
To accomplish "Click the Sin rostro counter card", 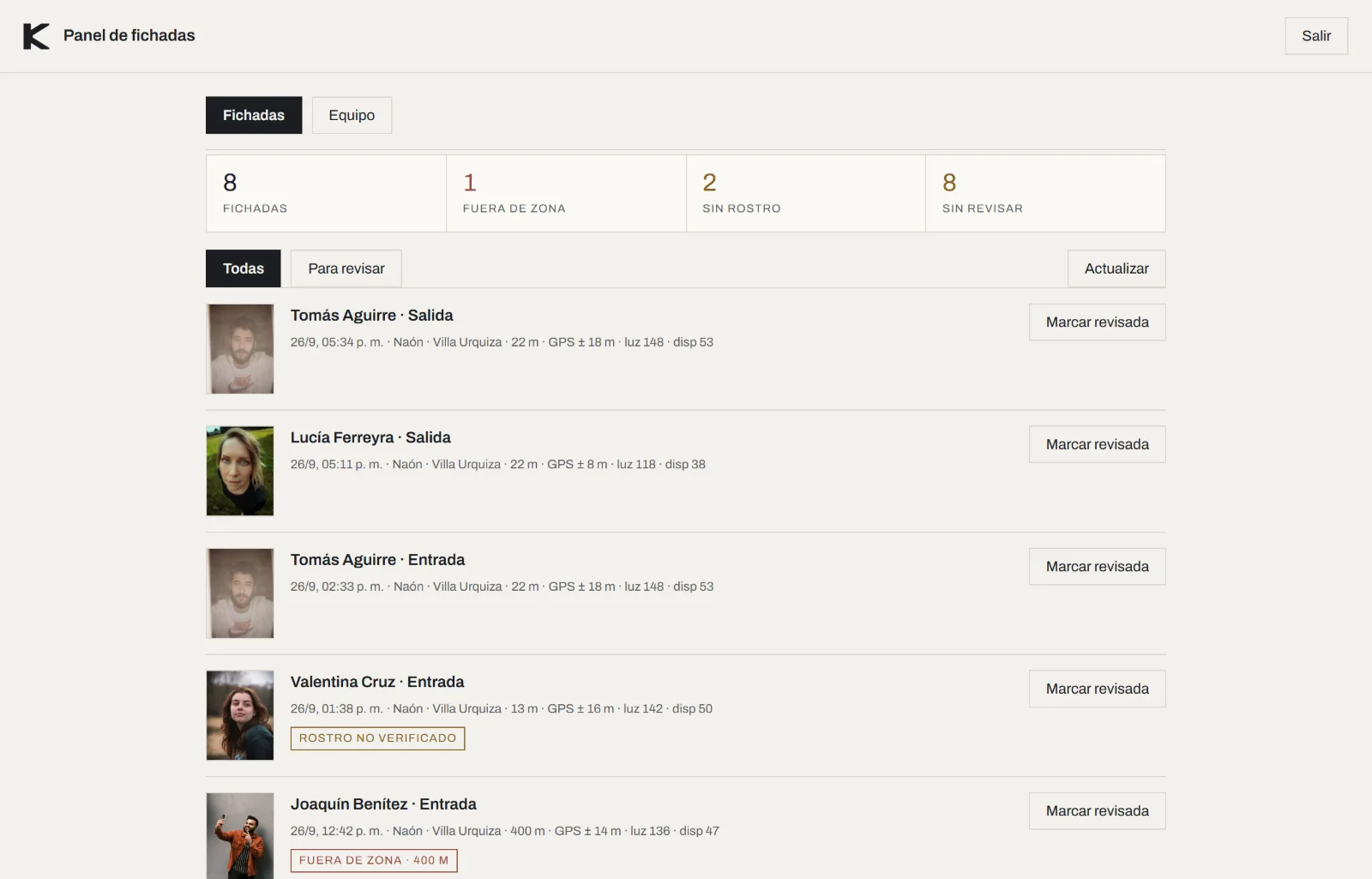I will click(x=806, y=193).
